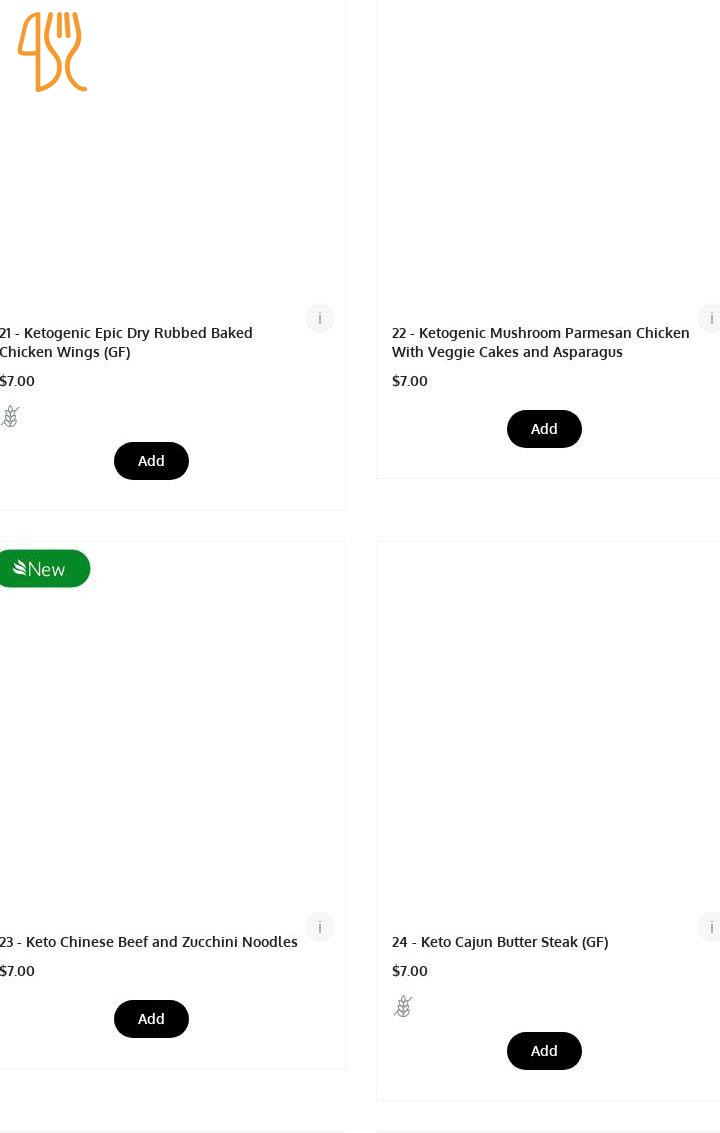Click the image area of Keto Chinese Beef card
Viewport: 720px width, 1133px height.
172,740
